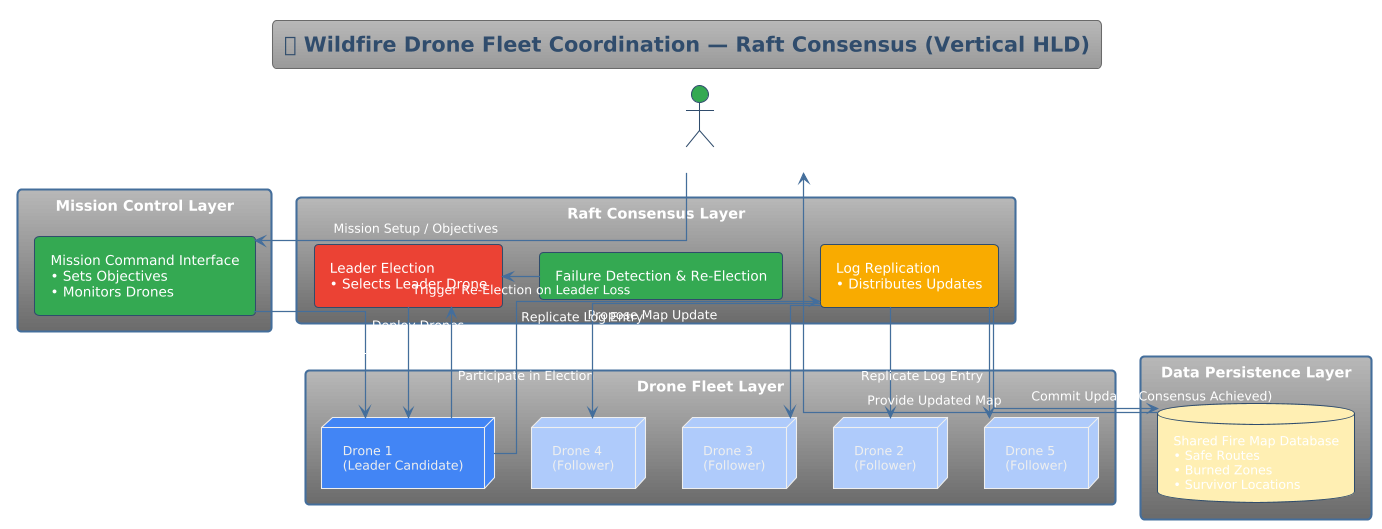The height and width of the screenshot is (529, 1382).
Task: Click the red Leader Election box
Action: (408, 276)
